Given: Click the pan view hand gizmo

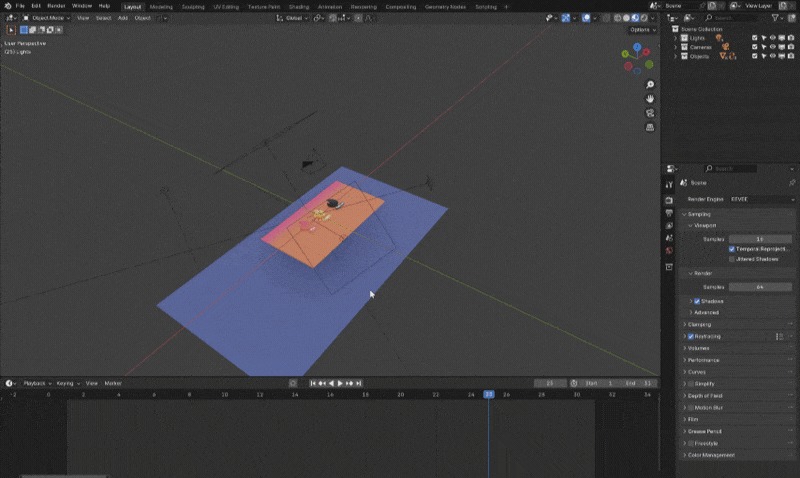Looking at the screenshot, I should 650,99.
